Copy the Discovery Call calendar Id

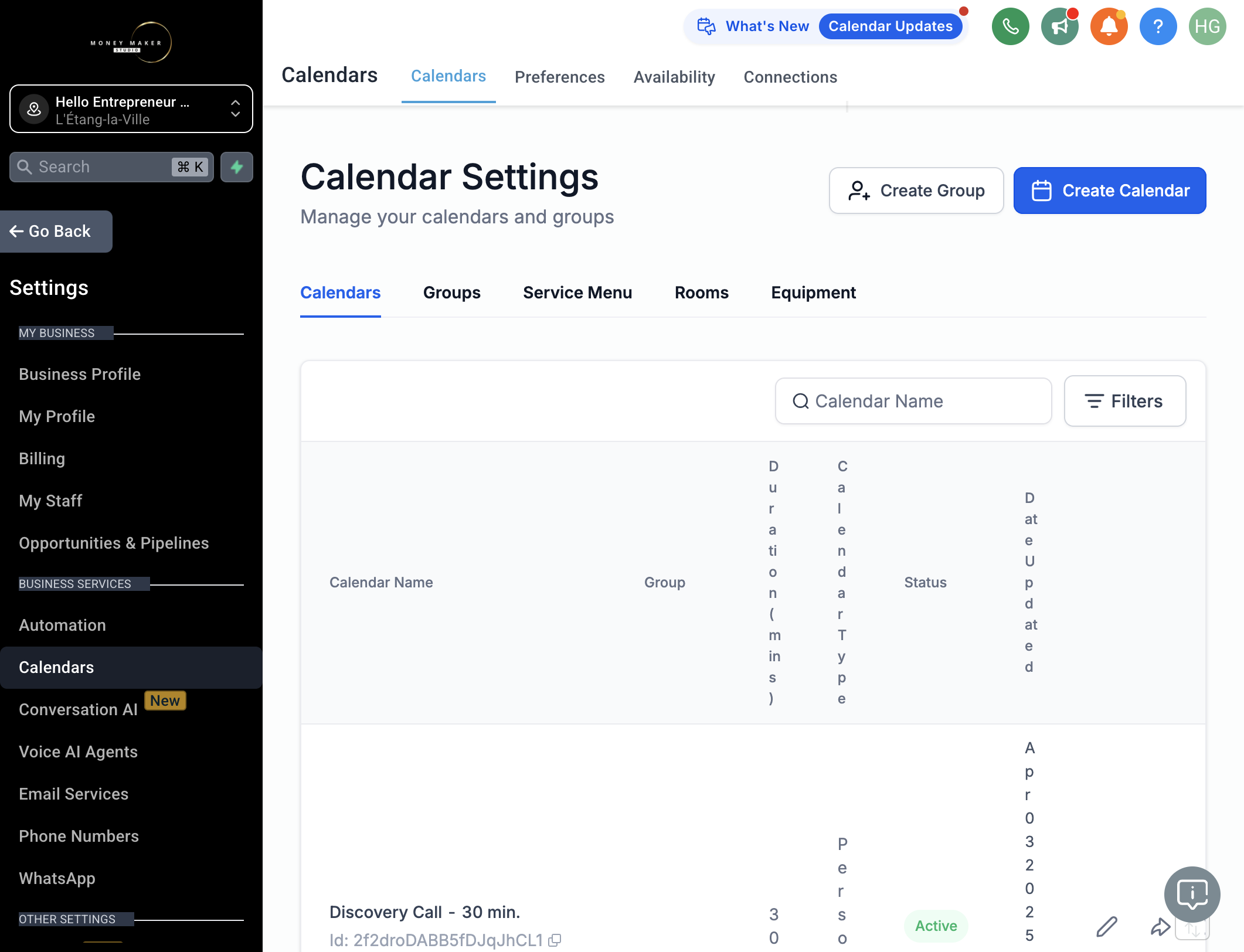click(x=555, y=940)
